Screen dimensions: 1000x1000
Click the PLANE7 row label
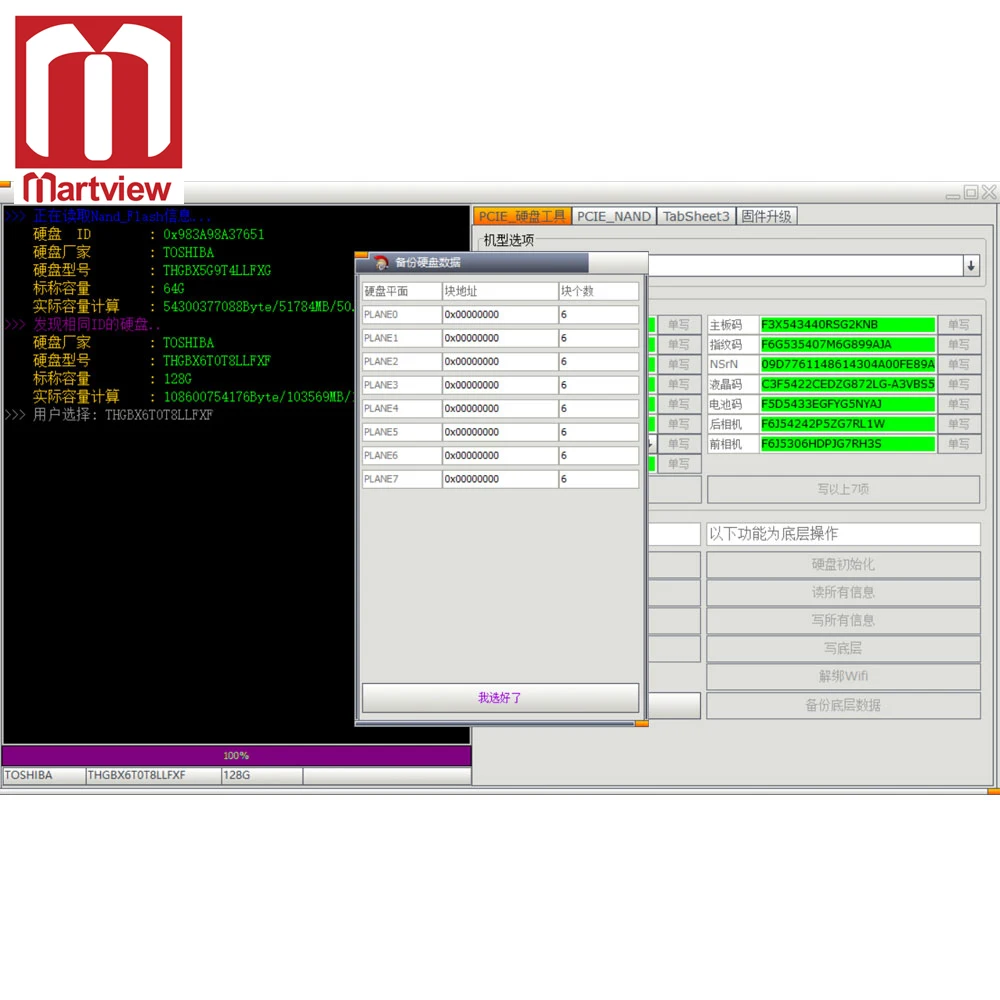click(x=402, y=479)
